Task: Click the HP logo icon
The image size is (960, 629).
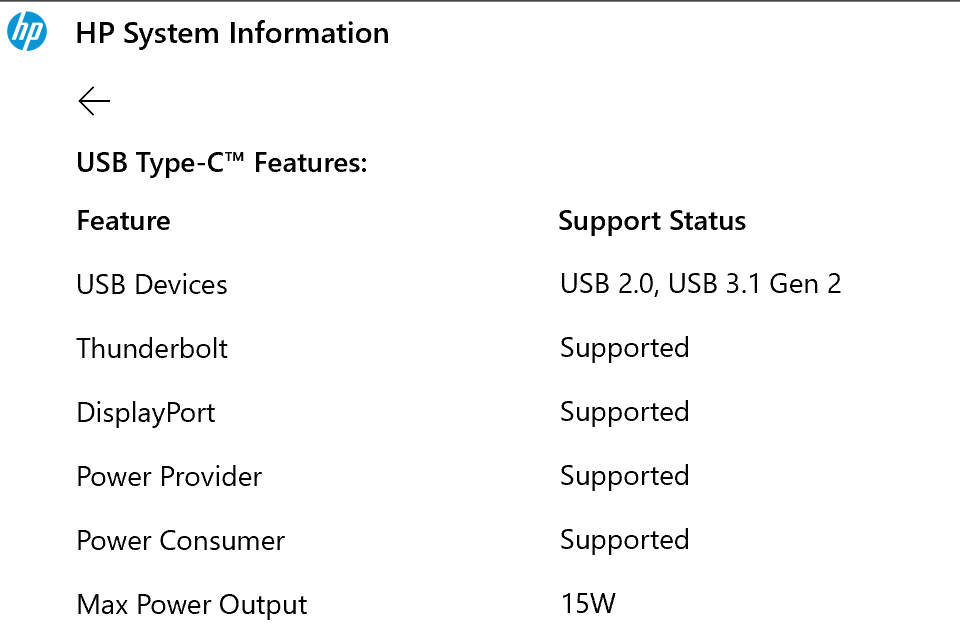Action: [29, 31]
